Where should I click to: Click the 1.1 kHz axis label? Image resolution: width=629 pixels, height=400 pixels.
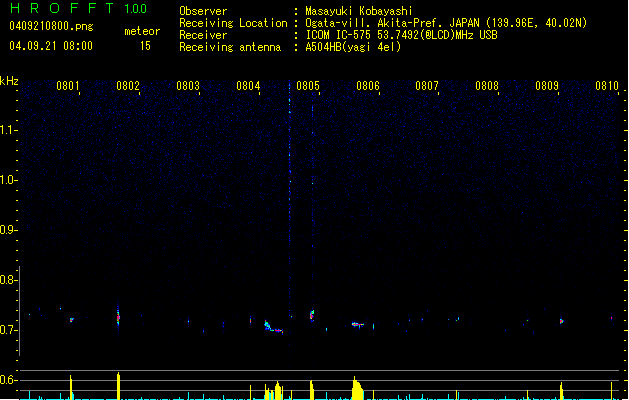(x=8, y=130)
